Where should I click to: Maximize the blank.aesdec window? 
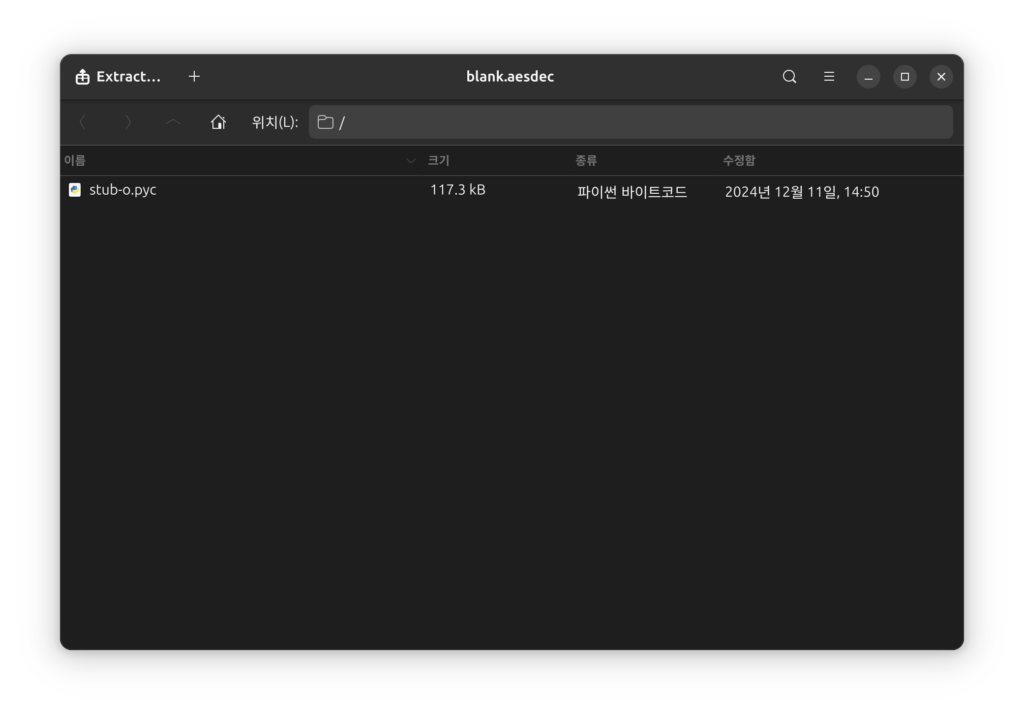coord(904,76)
